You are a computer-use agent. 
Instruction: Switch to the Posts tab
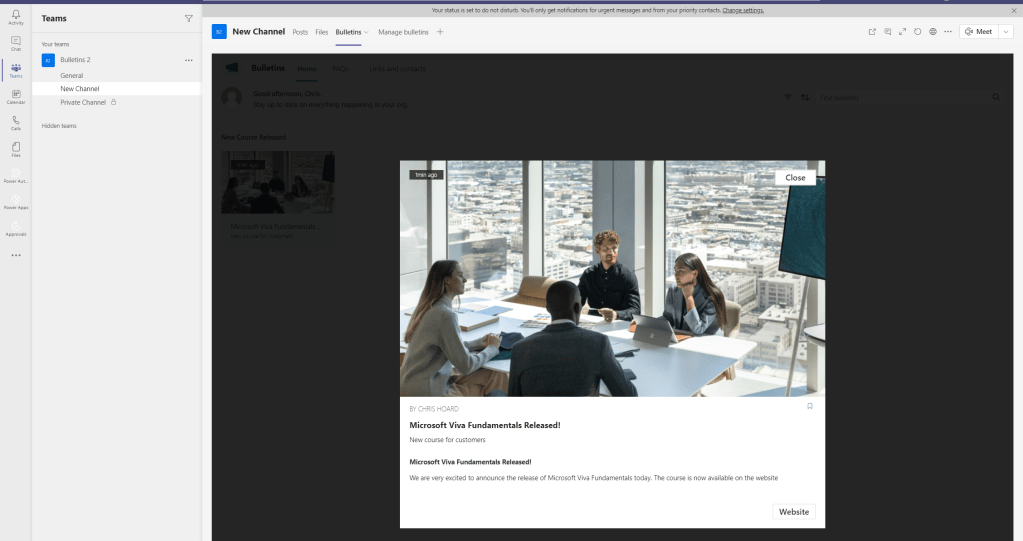(x=300, y=32)
